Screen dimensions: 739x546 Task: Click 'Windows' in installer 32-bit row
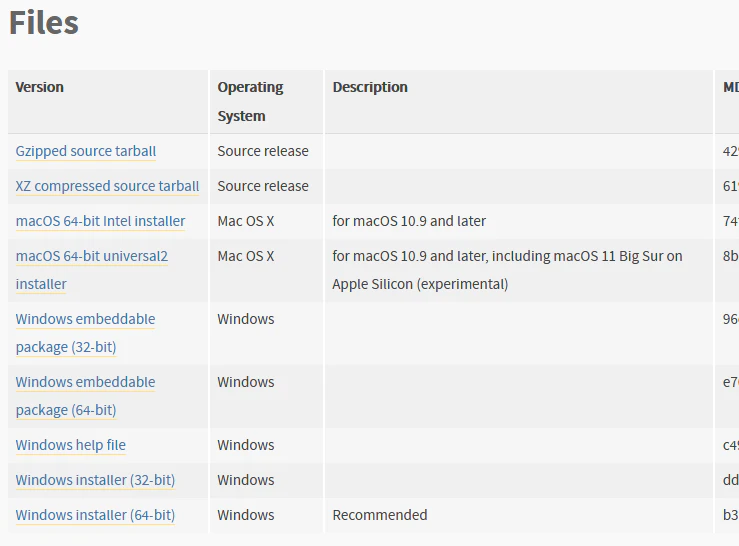(x=246, y=480)
